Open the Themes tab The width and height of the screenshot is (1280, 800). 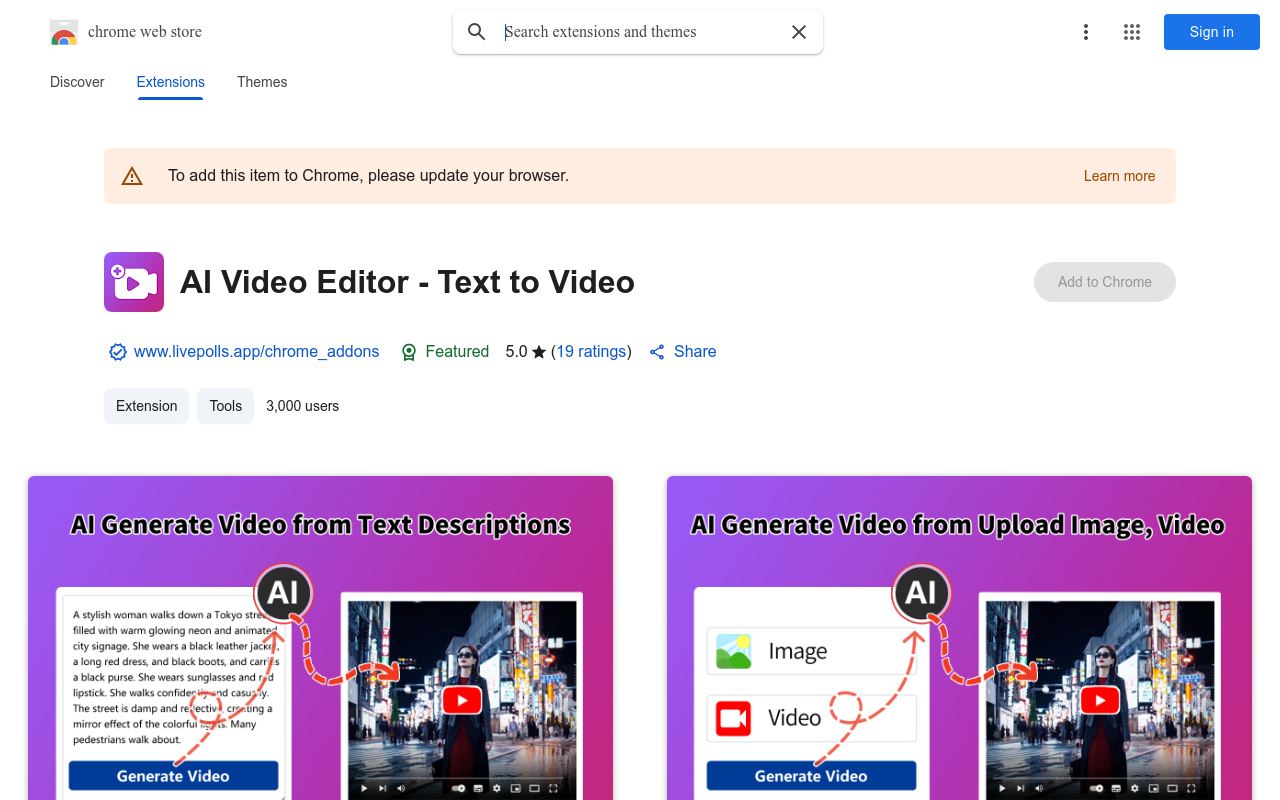pyautogui.click(x=262, y=82)
